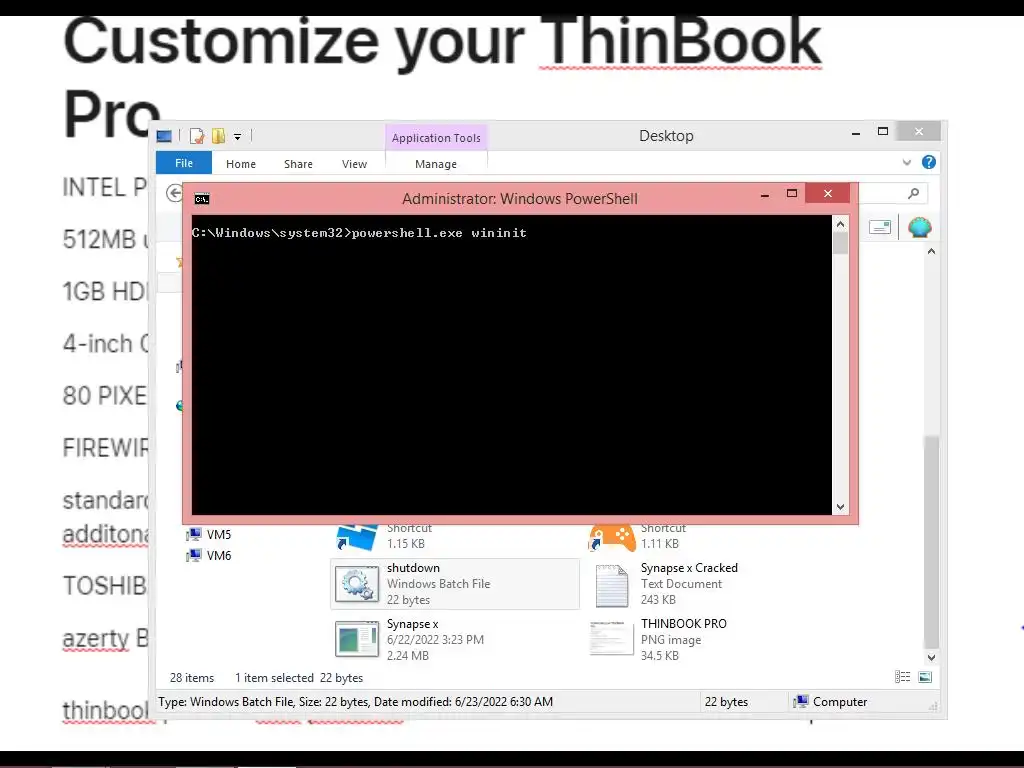The image size is (1024, 768).
Task: Click the blue shell icon in toolbar
Action: click(920, 227)
